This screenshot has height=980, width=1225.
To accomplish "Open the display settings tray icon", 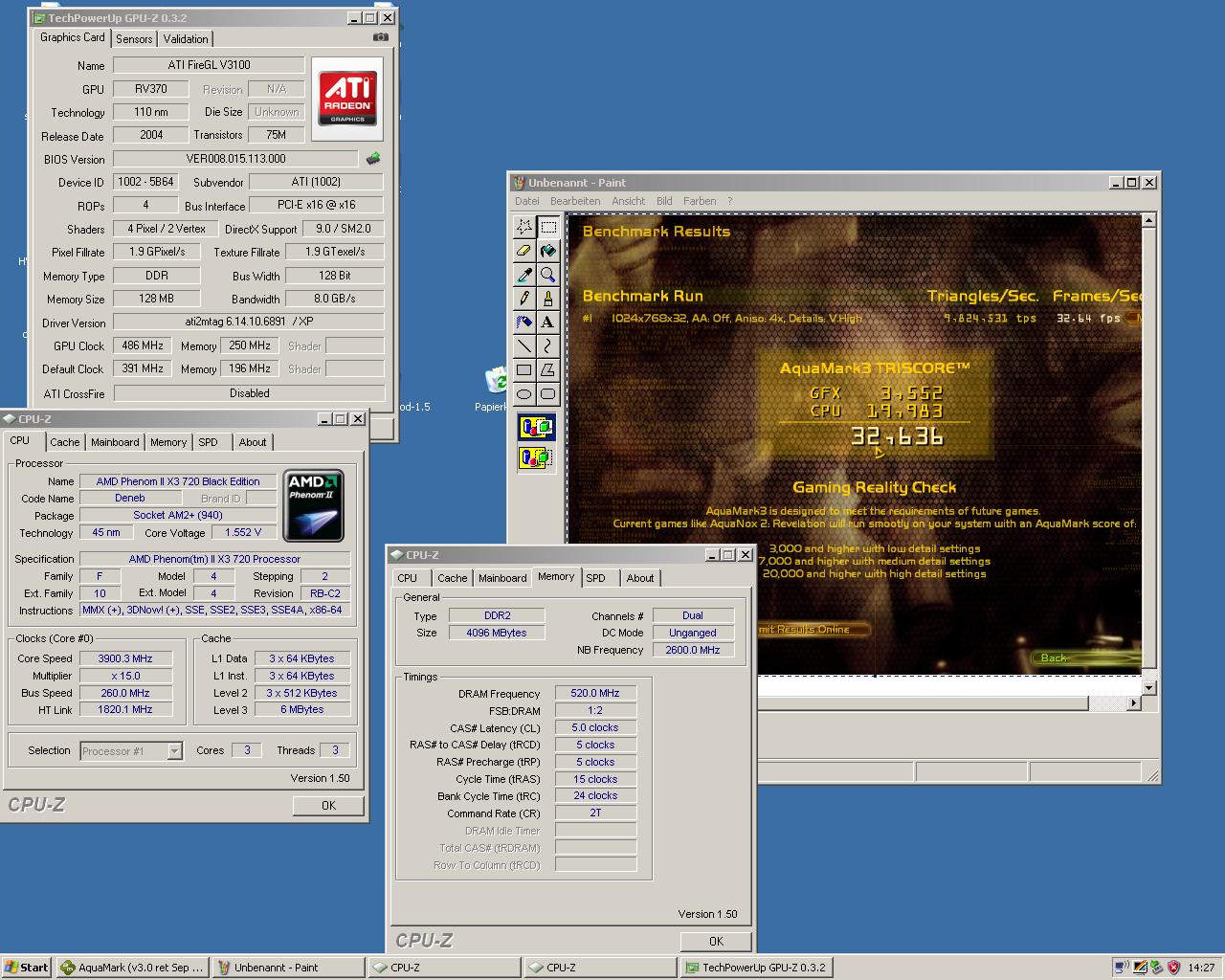I will [1139, 968].
